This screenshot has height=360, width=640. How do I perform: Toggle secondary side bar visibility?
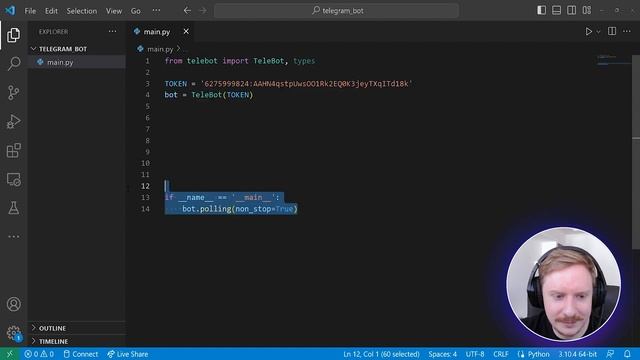pos(571,10)
